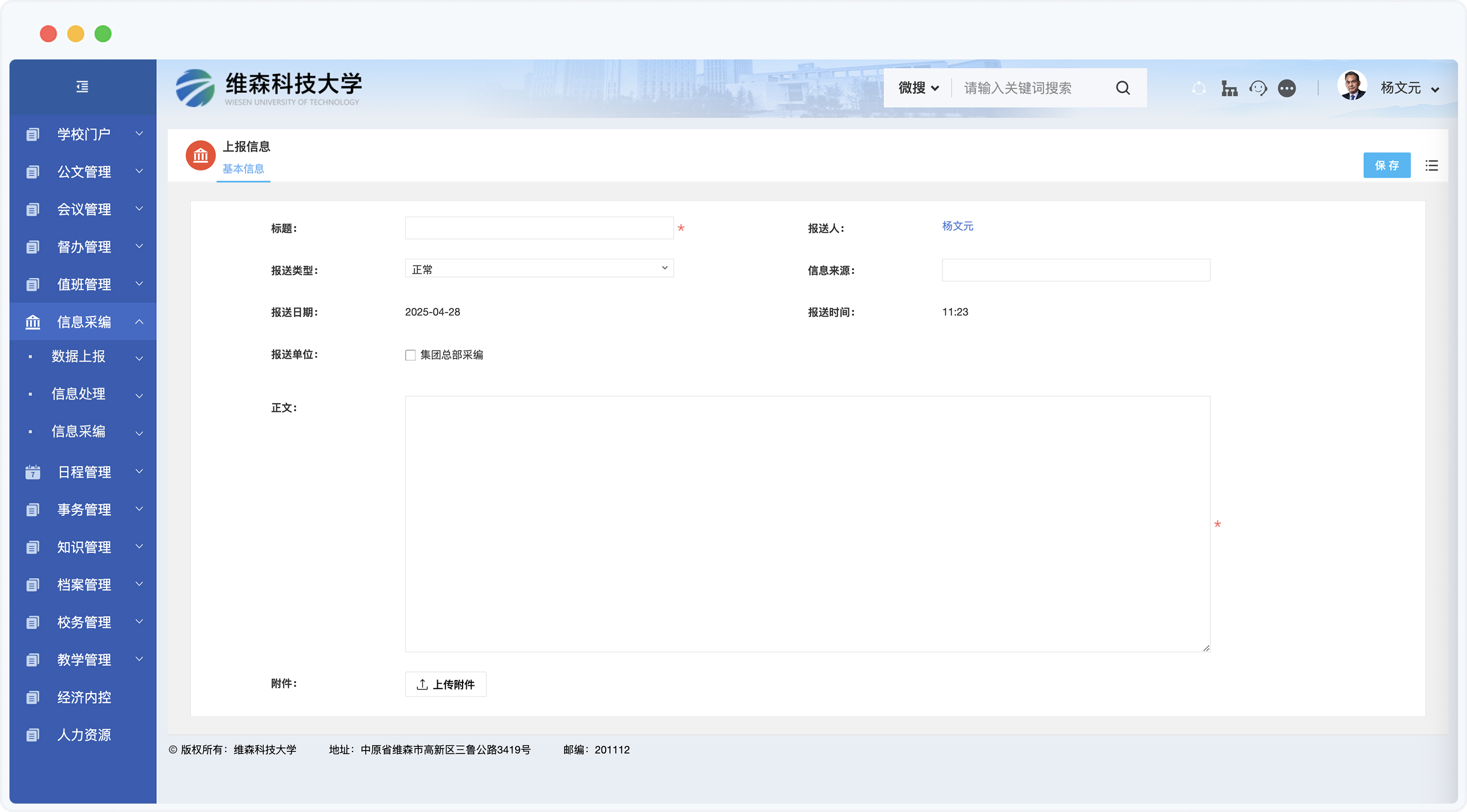Click the 日程管理 calendar icon
1467x812 pixels.
pyautogui.click(x=33, y=472)
